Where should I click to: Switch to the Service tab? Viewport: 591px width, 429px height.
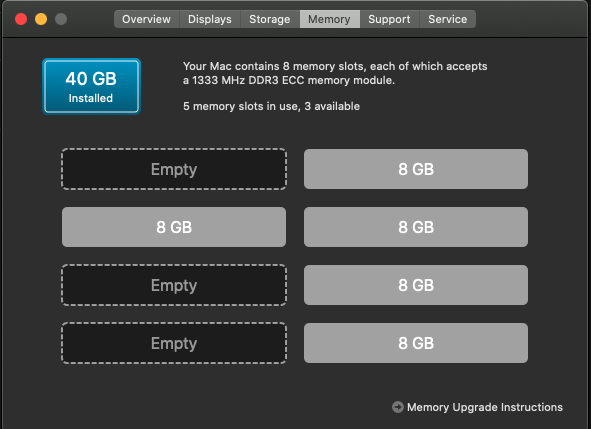tap(448, 19)
